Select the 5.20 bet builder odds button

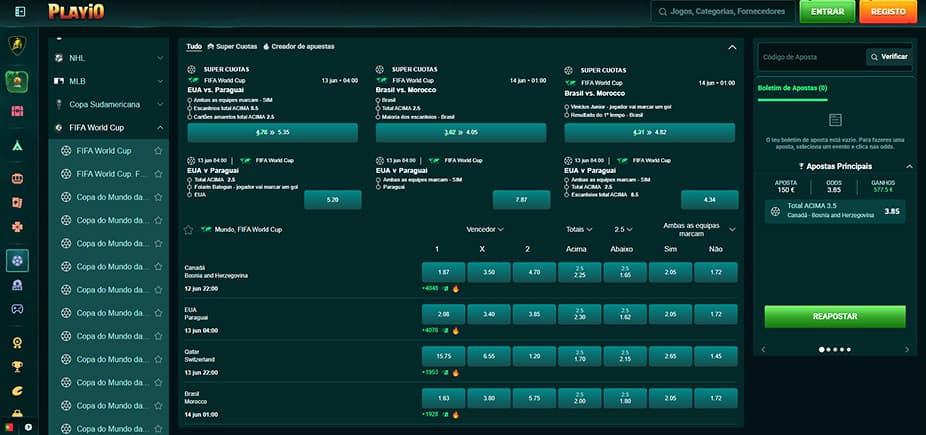(332, 200)
